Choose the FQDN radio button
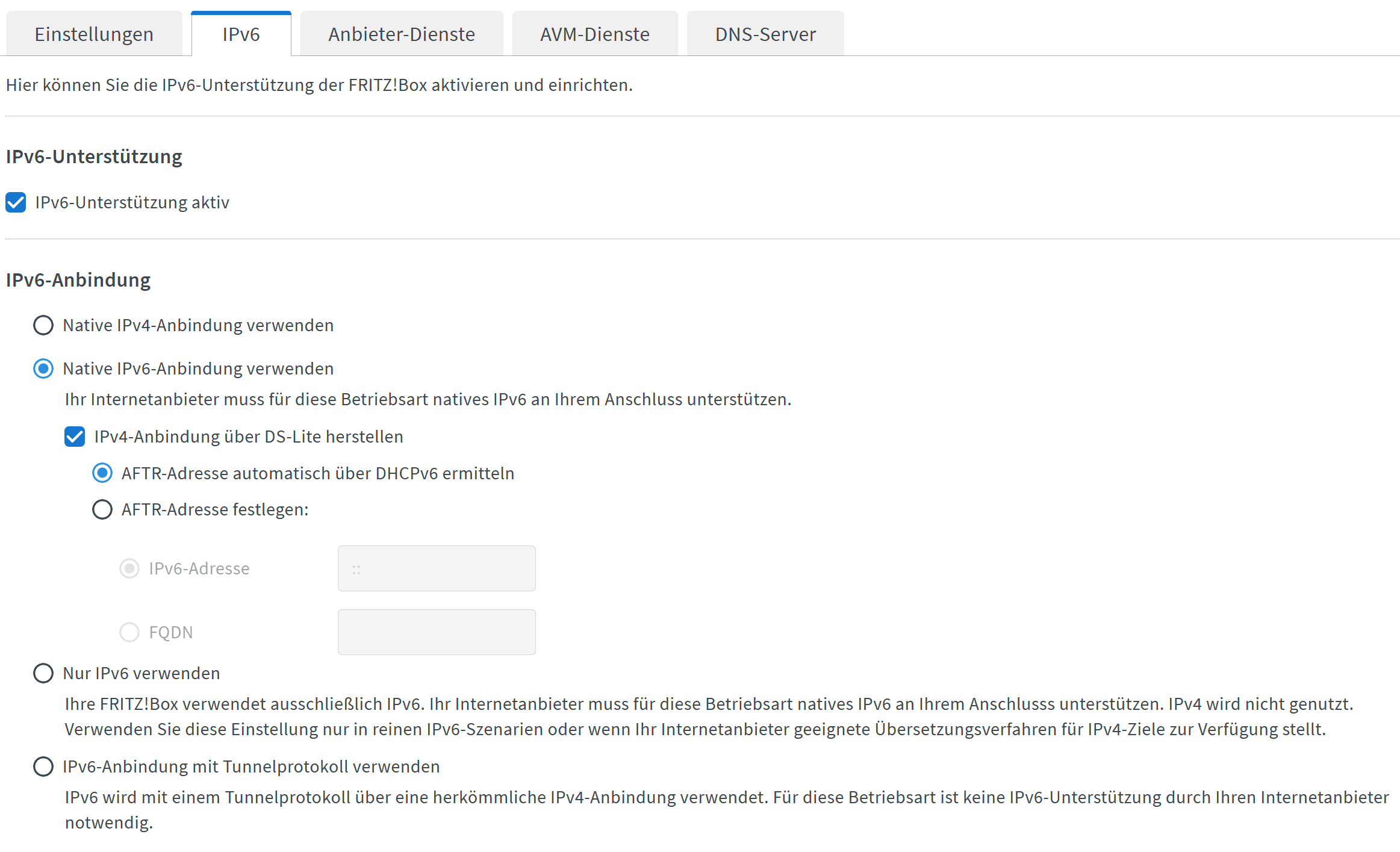1400x852 pixels. pos(129,632)
